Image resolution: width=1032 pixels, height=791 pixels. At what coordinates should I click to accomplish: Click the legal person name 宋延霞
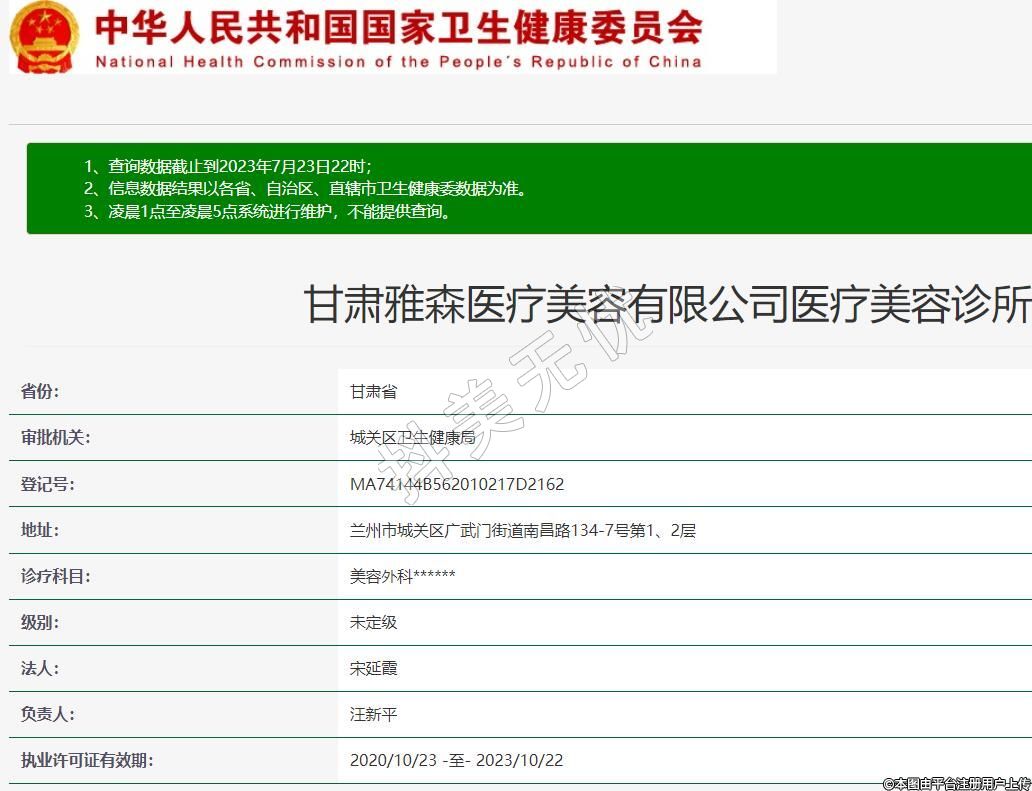[x=373, y=668]
